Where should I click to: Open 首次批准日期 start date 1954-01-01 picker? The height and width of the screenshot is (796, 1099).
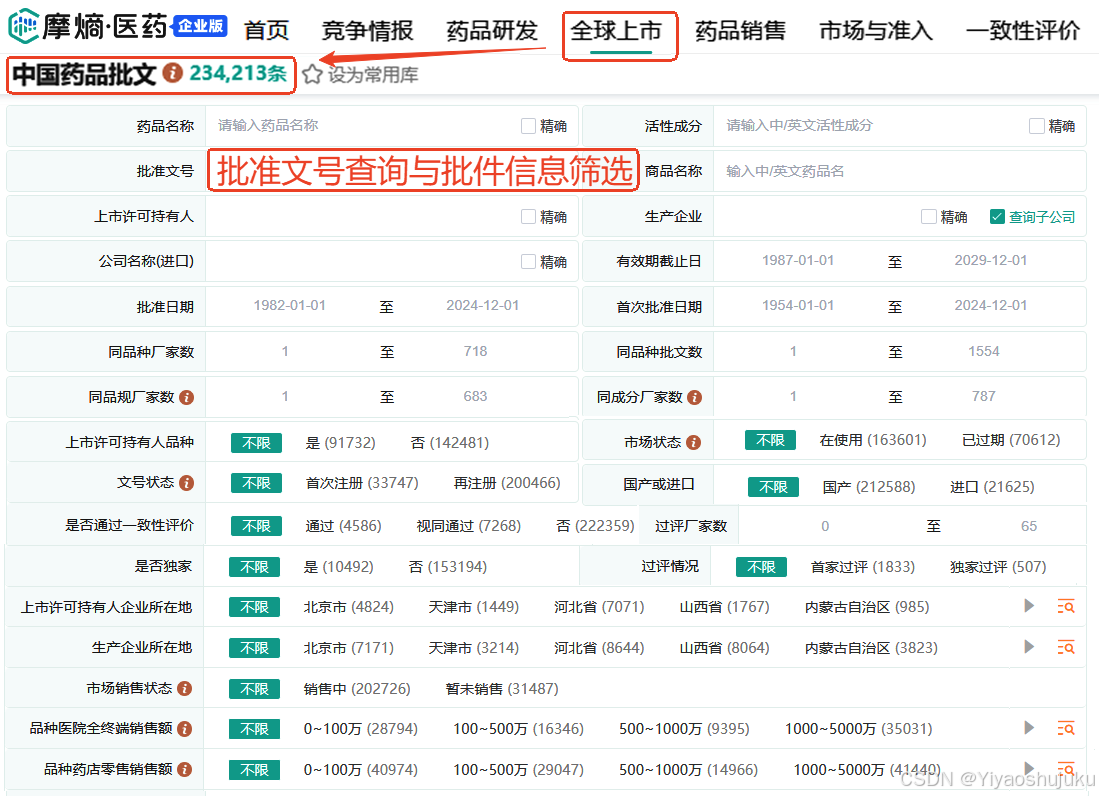[798, 306]
